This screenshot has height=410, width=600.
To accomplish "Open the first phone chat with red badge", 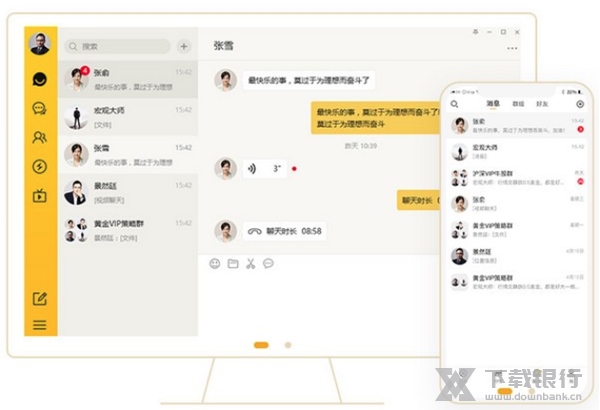I will 517,126.
